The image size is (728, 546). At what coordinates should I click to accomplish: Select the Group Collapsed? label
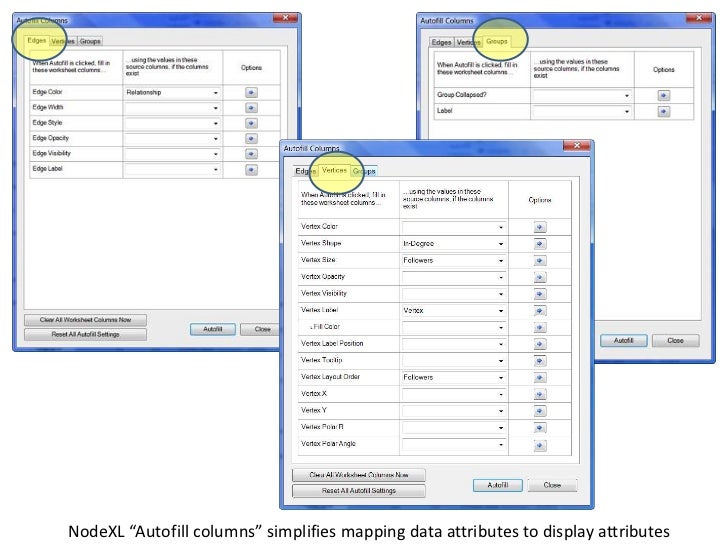point(462,95)
